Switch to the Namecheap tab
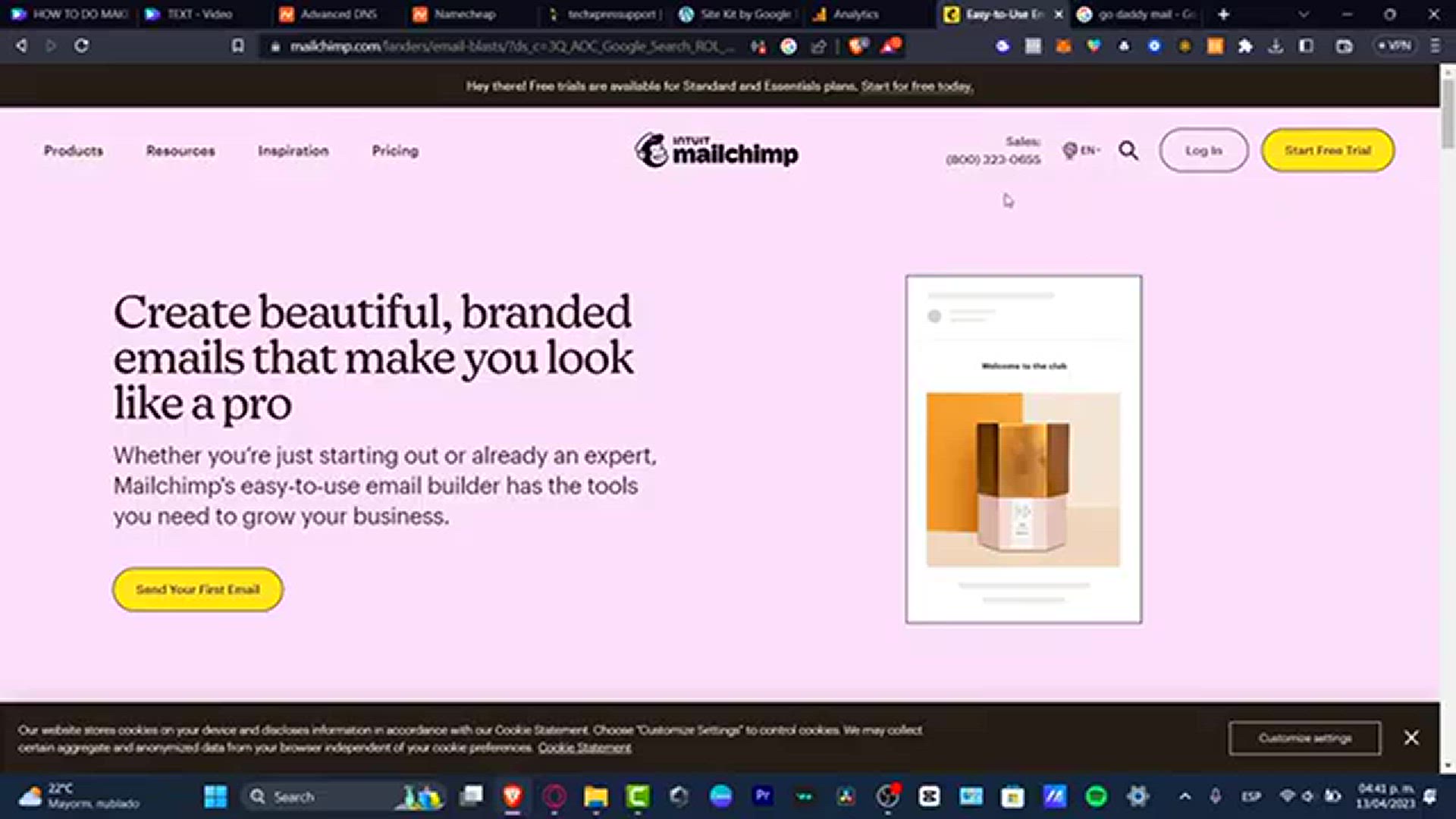 pyautogui.click(x=466, y=14)
